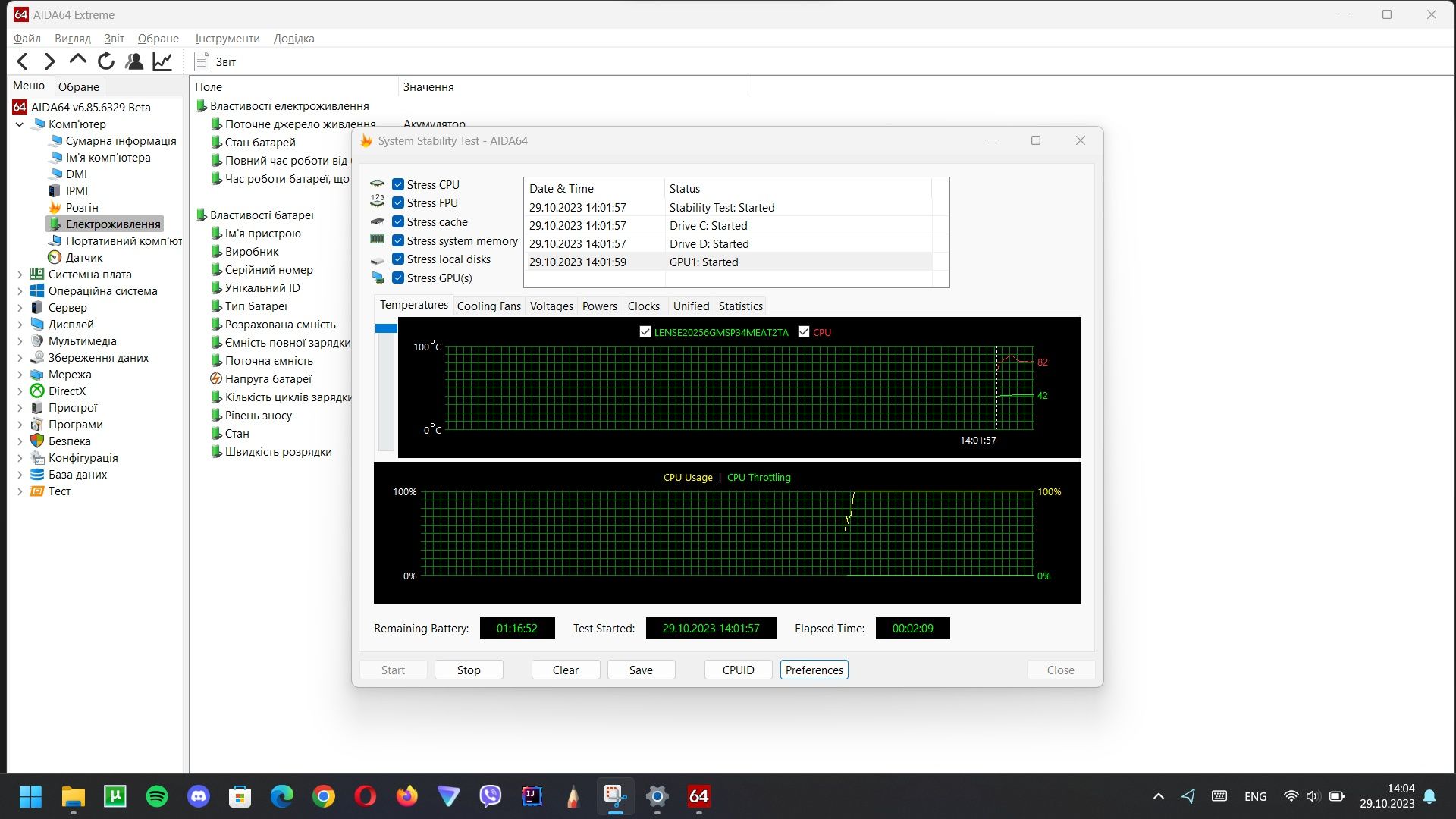The image size is (1456, 819).
Task: Uncheck the Stress FPU checkbox
Action: tap(398, 202)
